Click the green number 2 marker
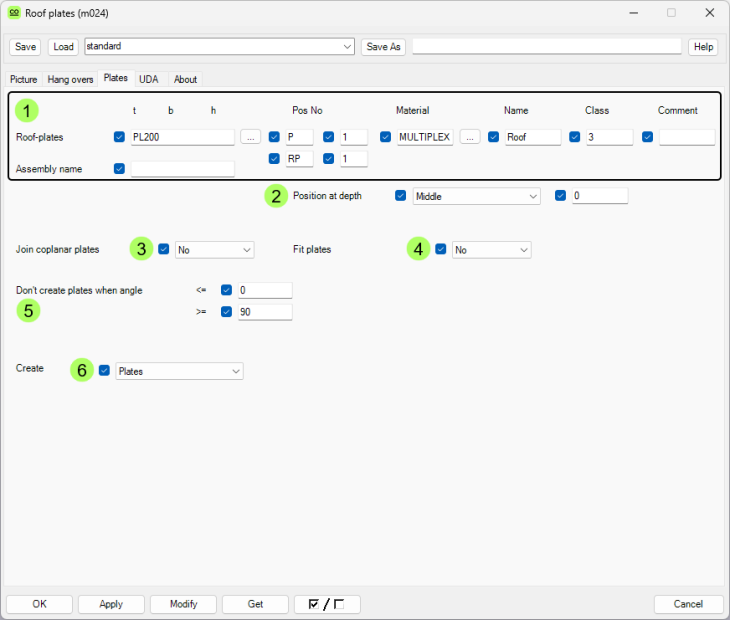 (x=275, y=196)
